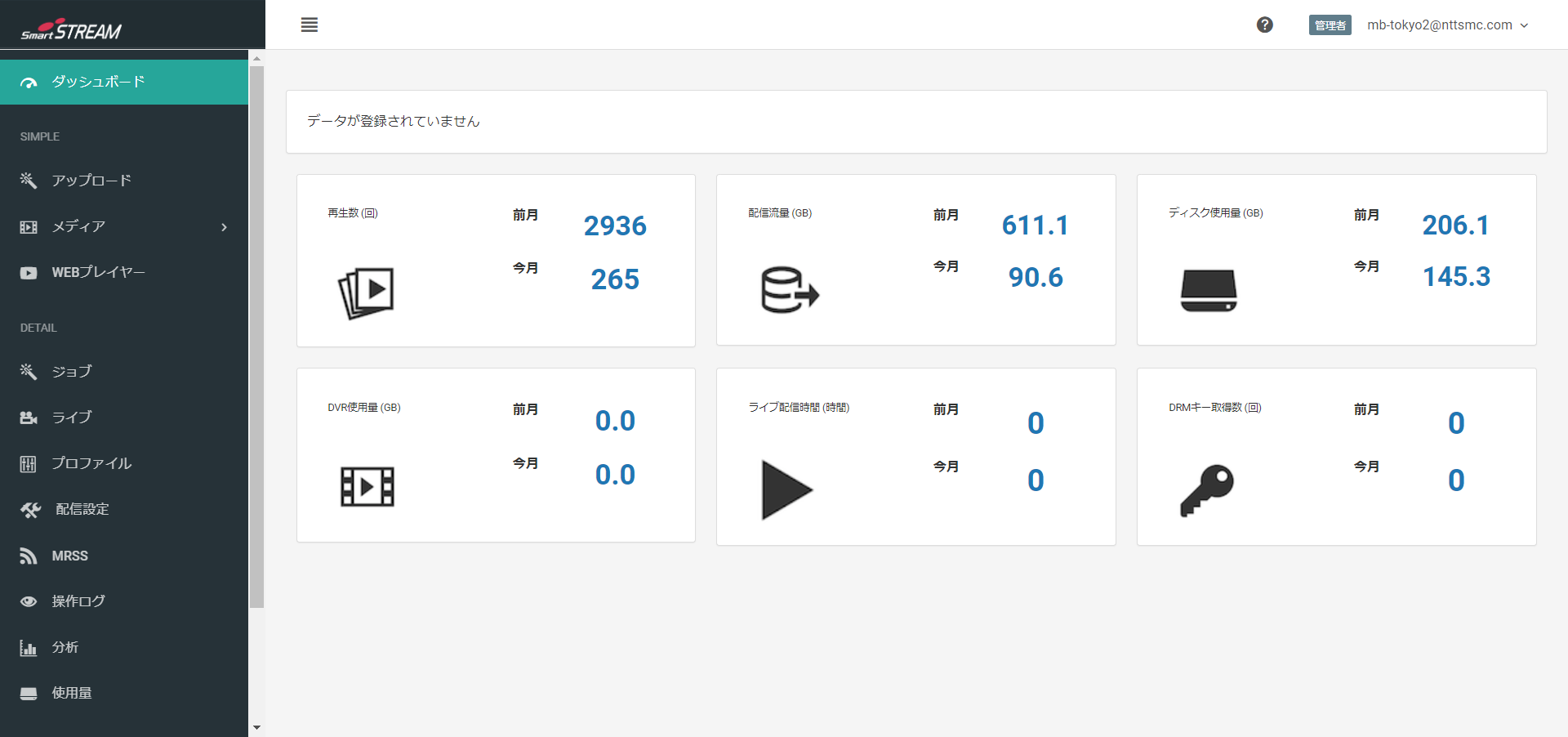Go to the WEBプレイヤー page

pyautogui.click(x=98, y=272)
